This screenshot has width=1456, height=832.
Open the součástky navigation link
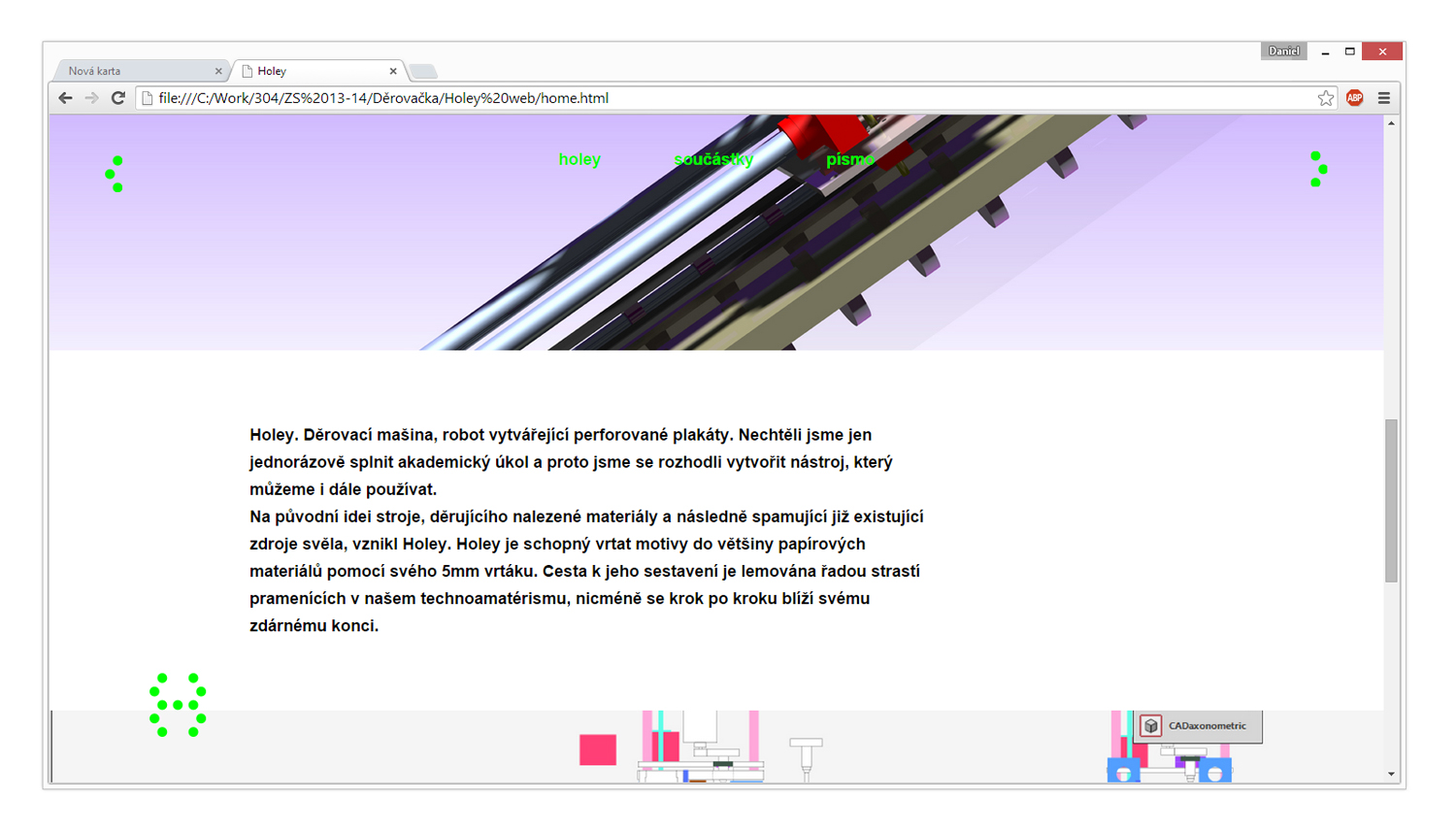713,159
